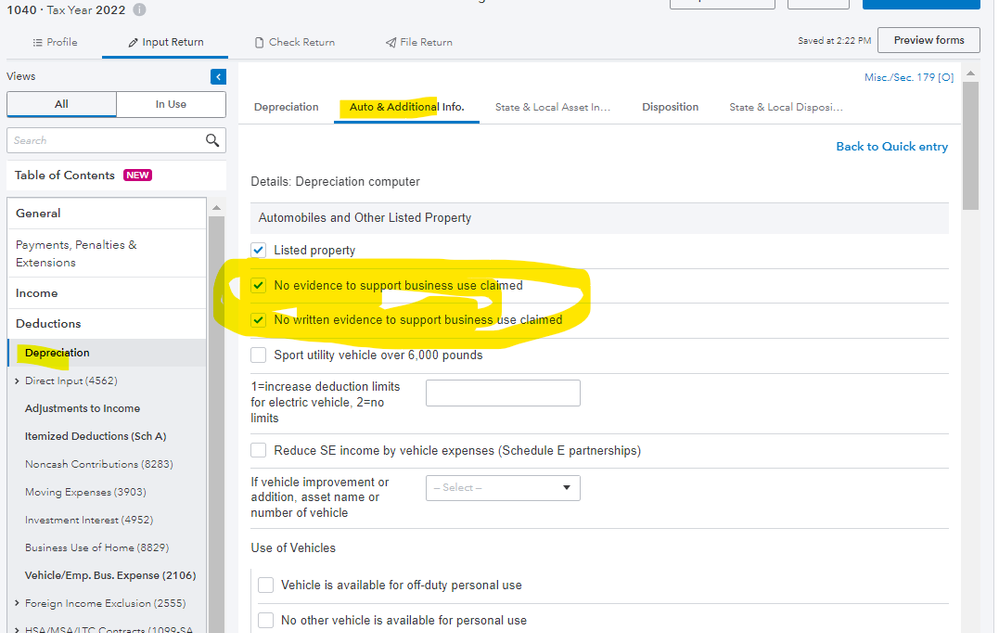Click the Preview forms button

pyautogui.click(x=928, y=40)
